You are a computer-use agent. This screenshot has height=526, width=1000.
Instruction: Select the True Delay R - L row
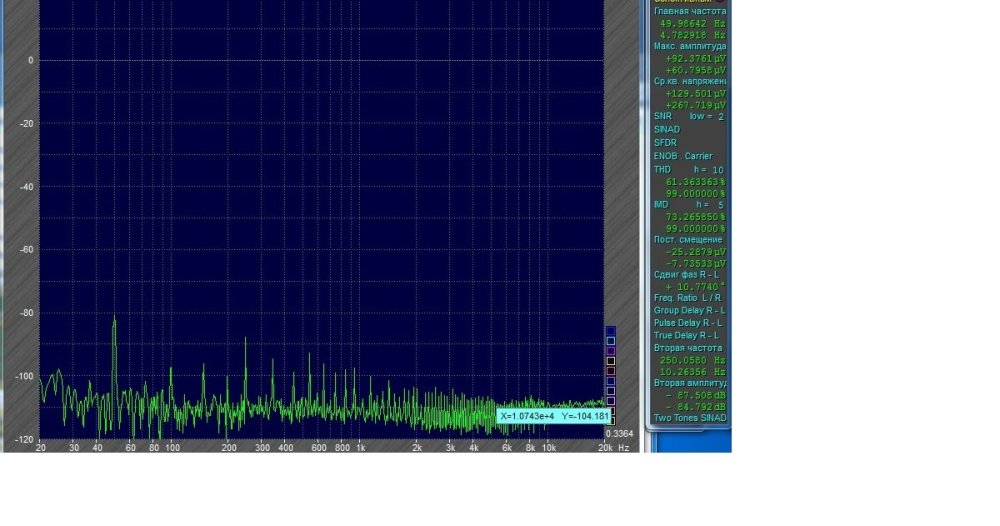tap(687, 335)
